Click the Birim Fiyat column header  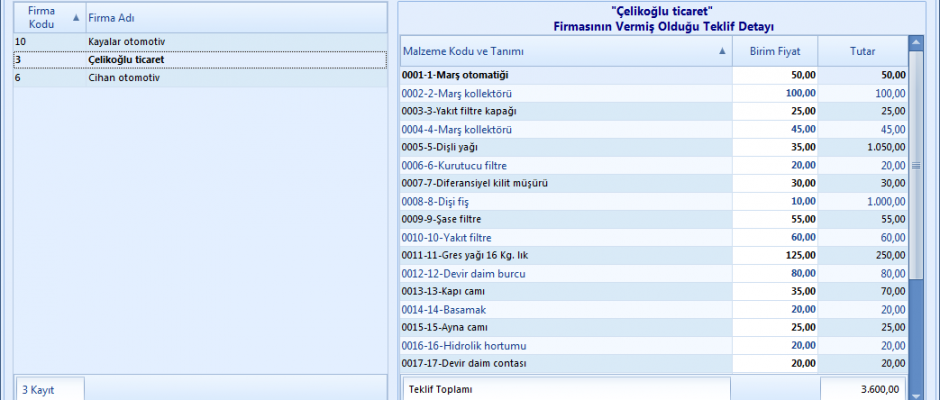(x=774, y=51)
